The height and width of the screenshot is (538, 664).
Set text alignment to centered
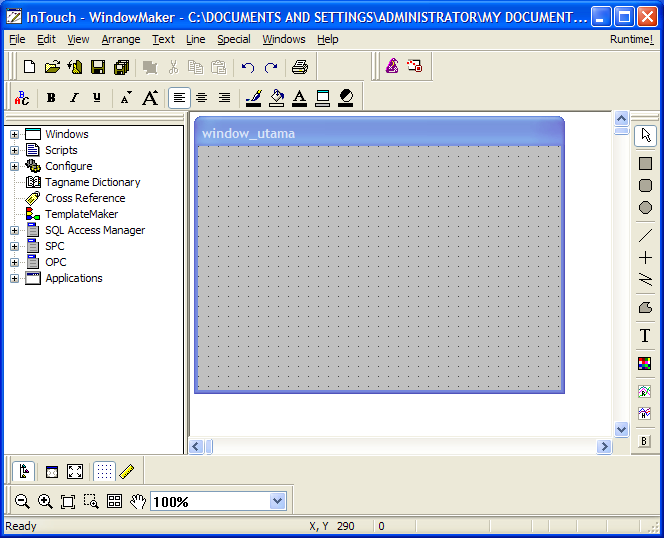202,98
